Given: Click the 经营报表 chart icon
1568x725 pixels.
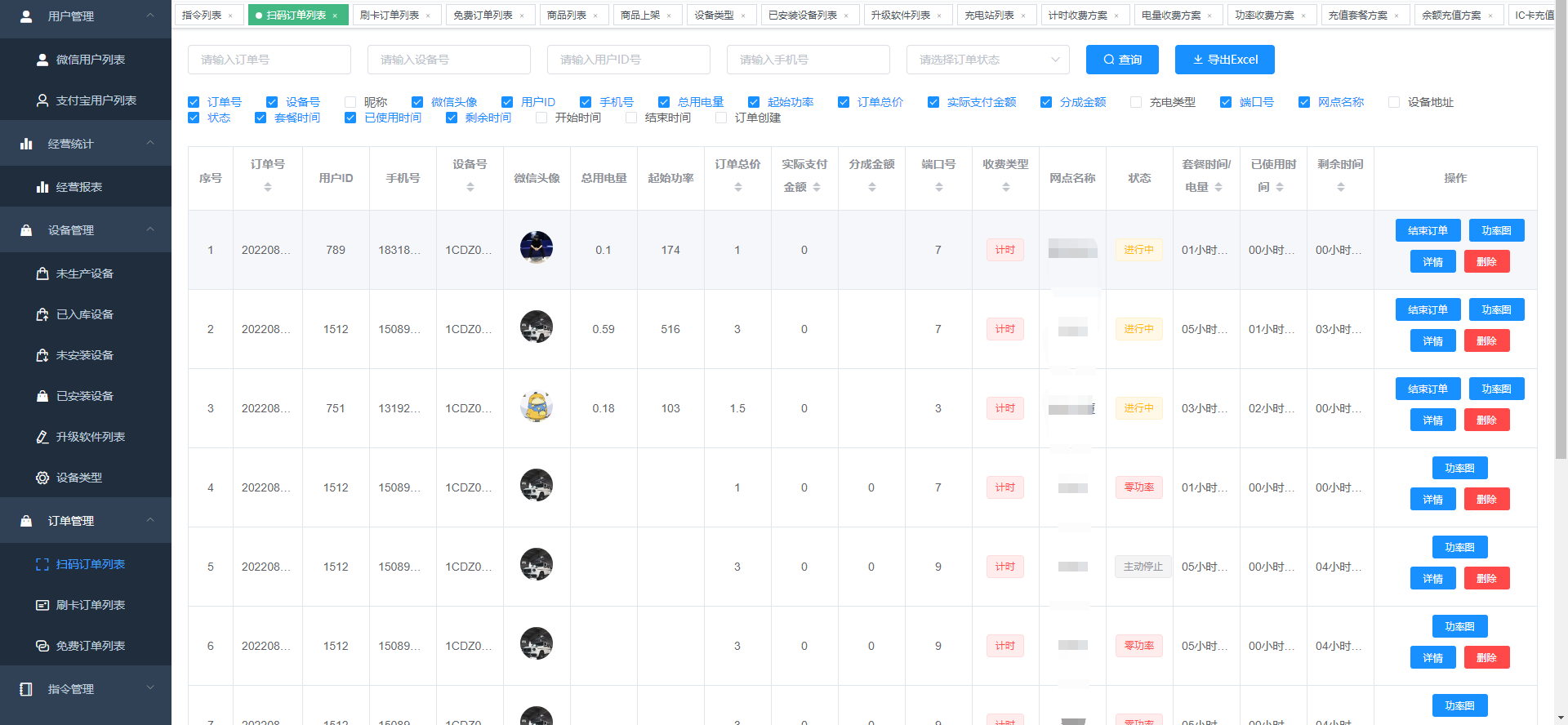Looking at the screenshot, I should 42,187.
